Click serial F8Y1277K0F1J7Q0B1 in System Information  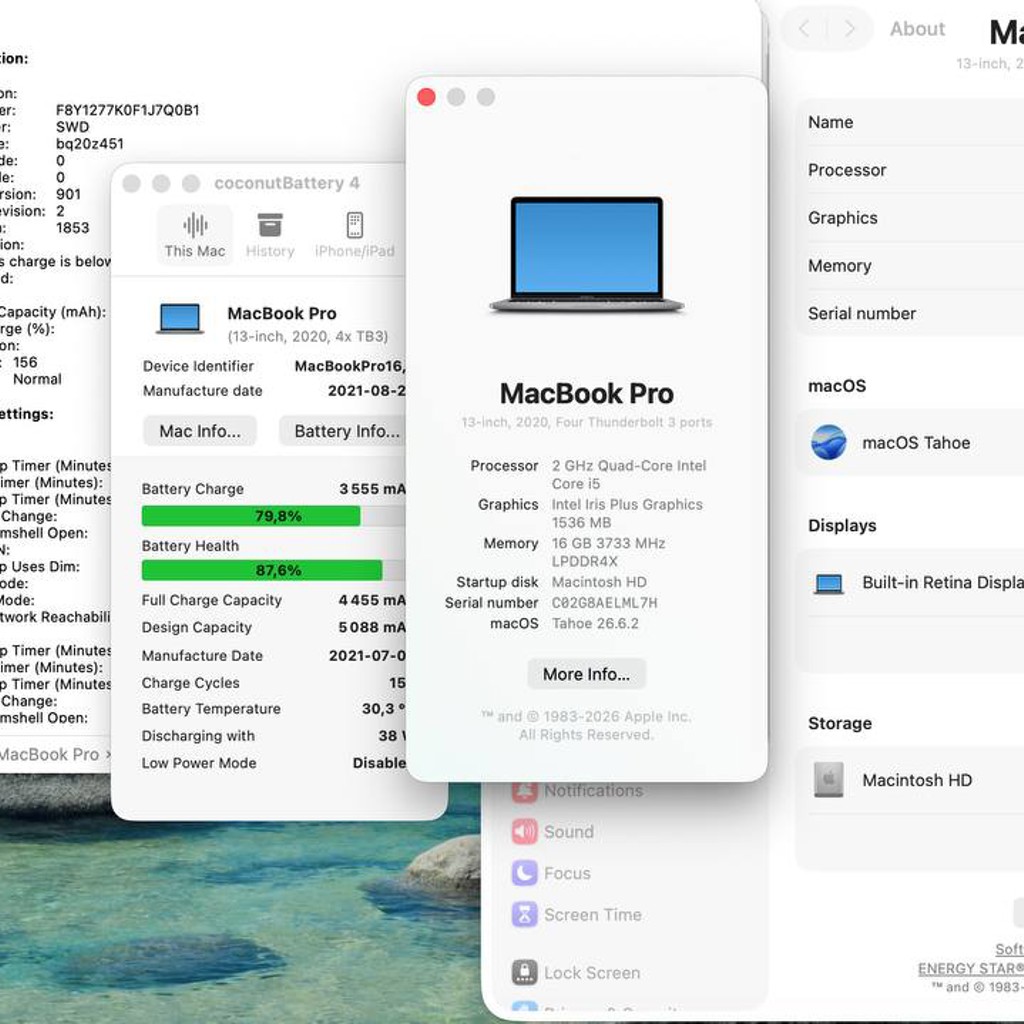click(x=127, y=110)
